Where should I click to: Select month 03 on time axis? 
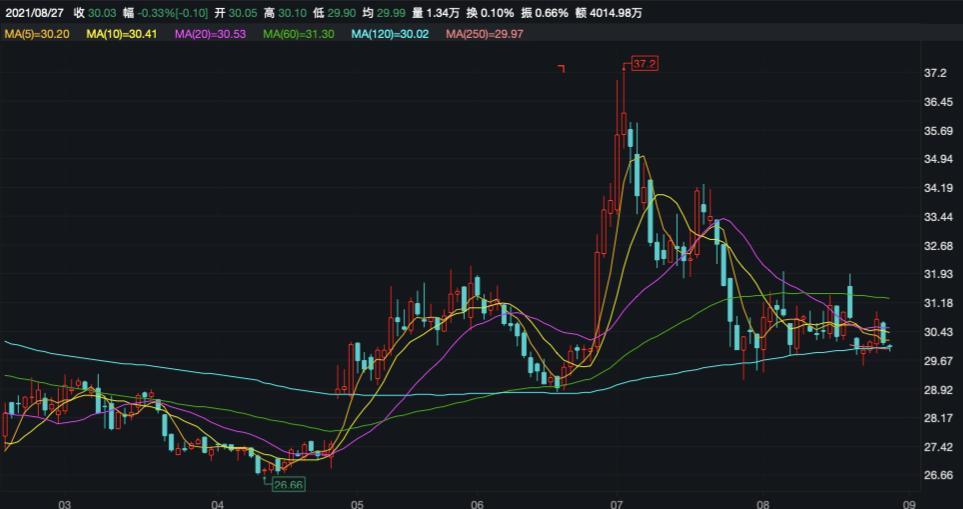point(65,503)
